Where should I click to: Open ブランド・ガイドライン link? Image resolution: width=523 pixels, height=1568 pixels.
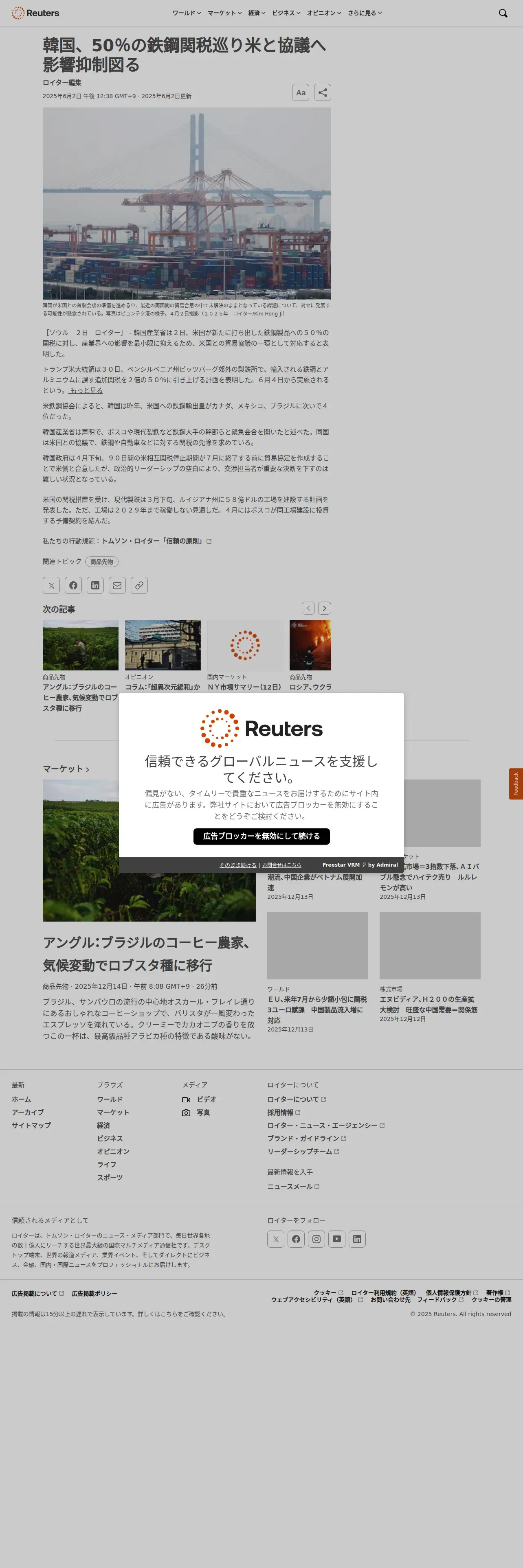pos(306,1138)
